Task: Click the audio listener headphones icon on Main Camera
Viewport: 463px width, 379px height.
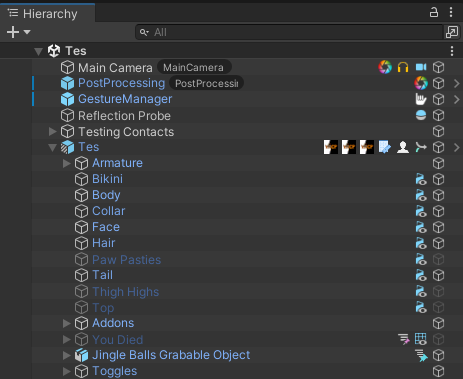Action: 403,67
